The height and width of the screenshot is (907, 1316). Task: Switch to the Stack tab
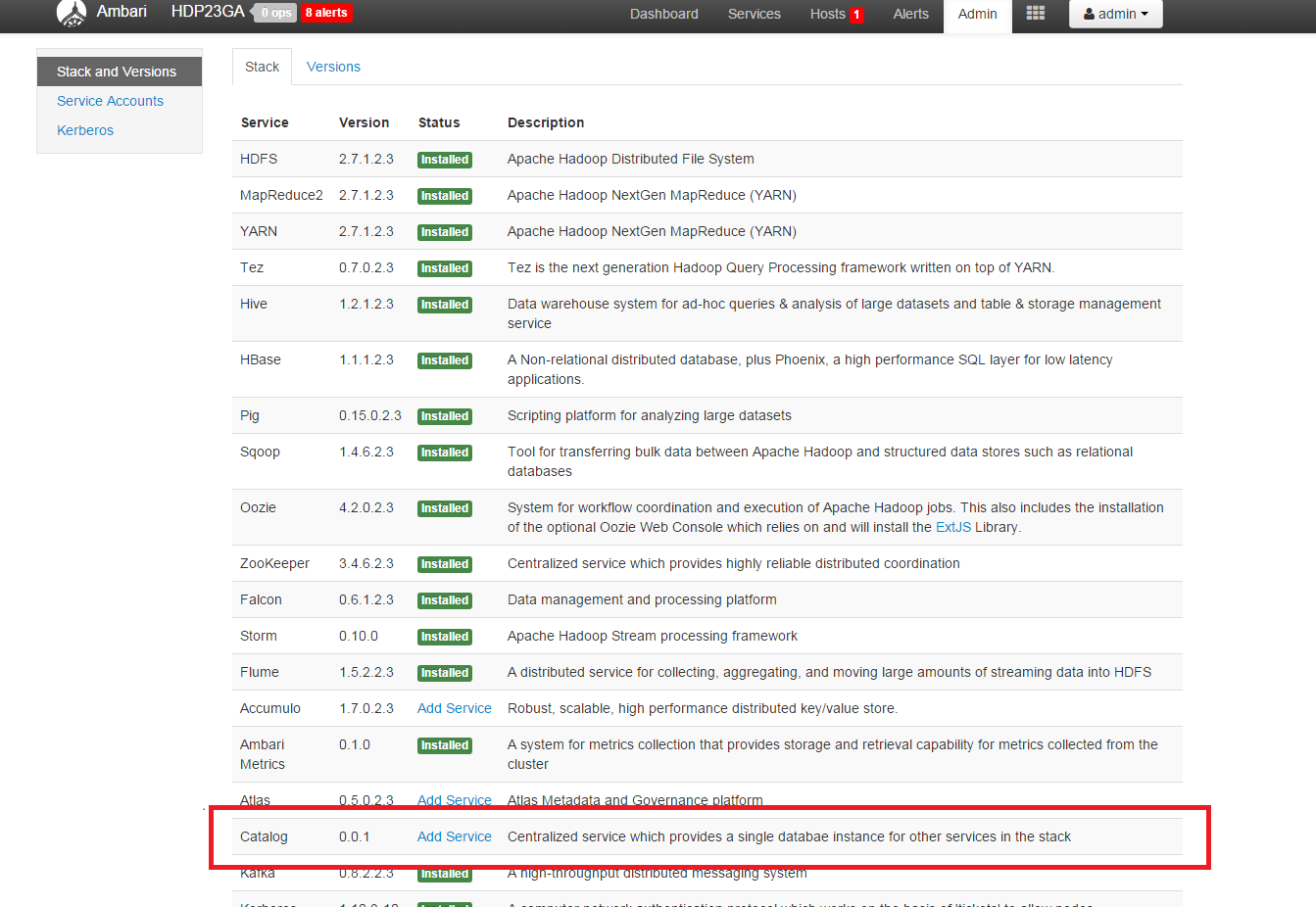point(262,67)
